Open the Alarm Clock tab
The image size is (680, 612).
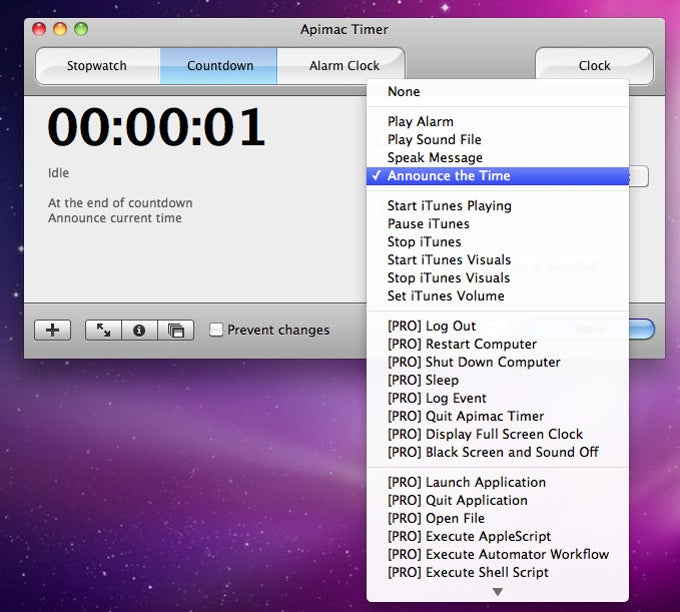341,66
